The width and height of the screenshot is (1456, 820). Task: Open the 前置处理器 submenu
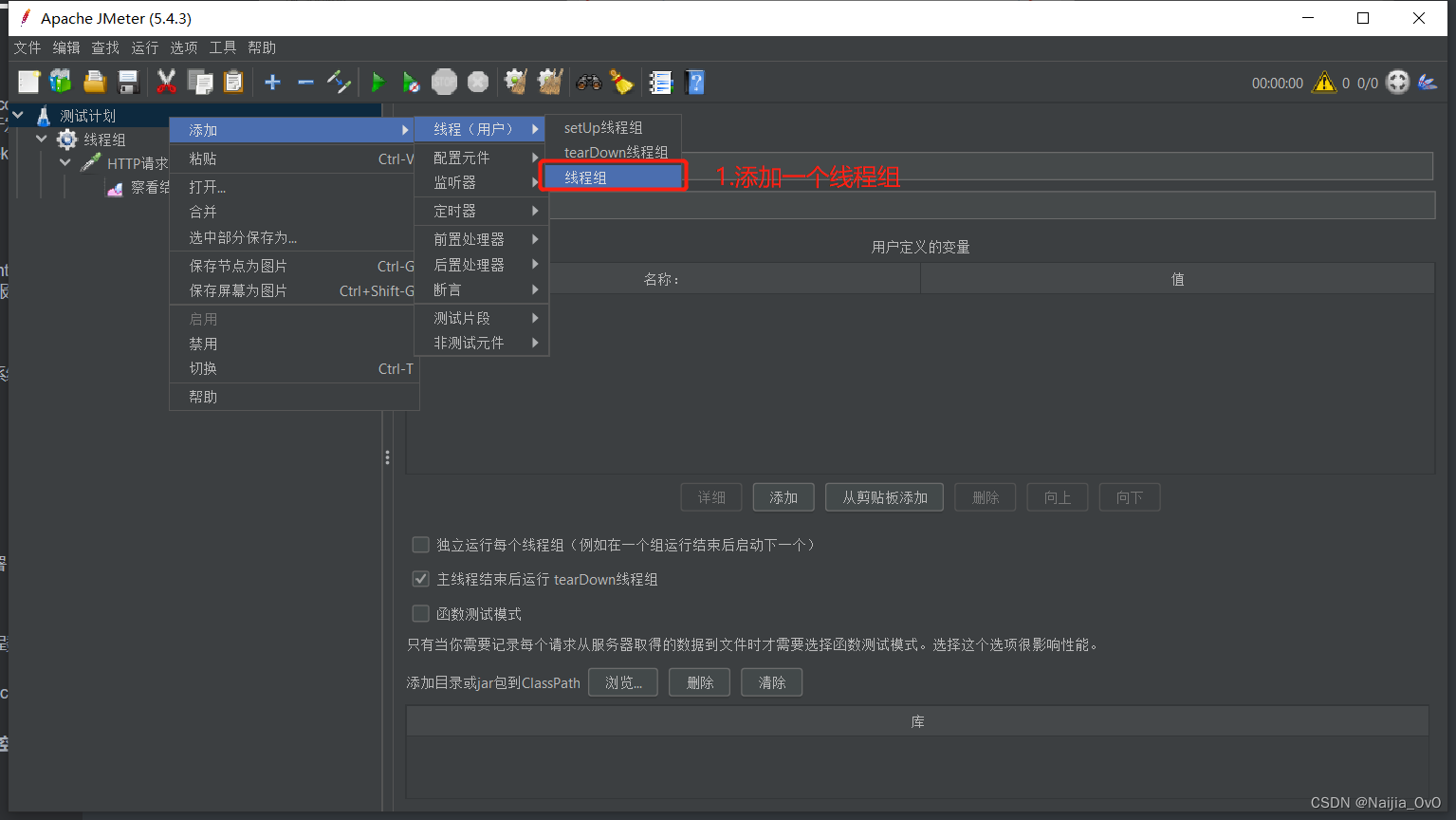tap(482, 239)
